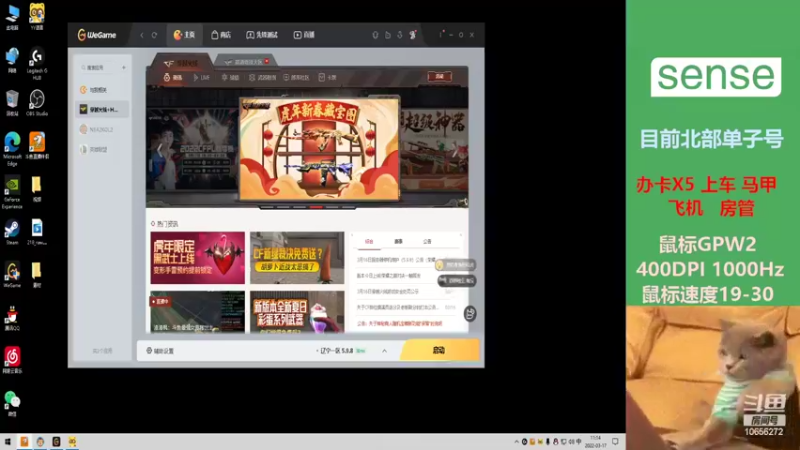Click the upper floating pill with yellow icon
This screenshot has width=800, height=450.
point(455,265)
